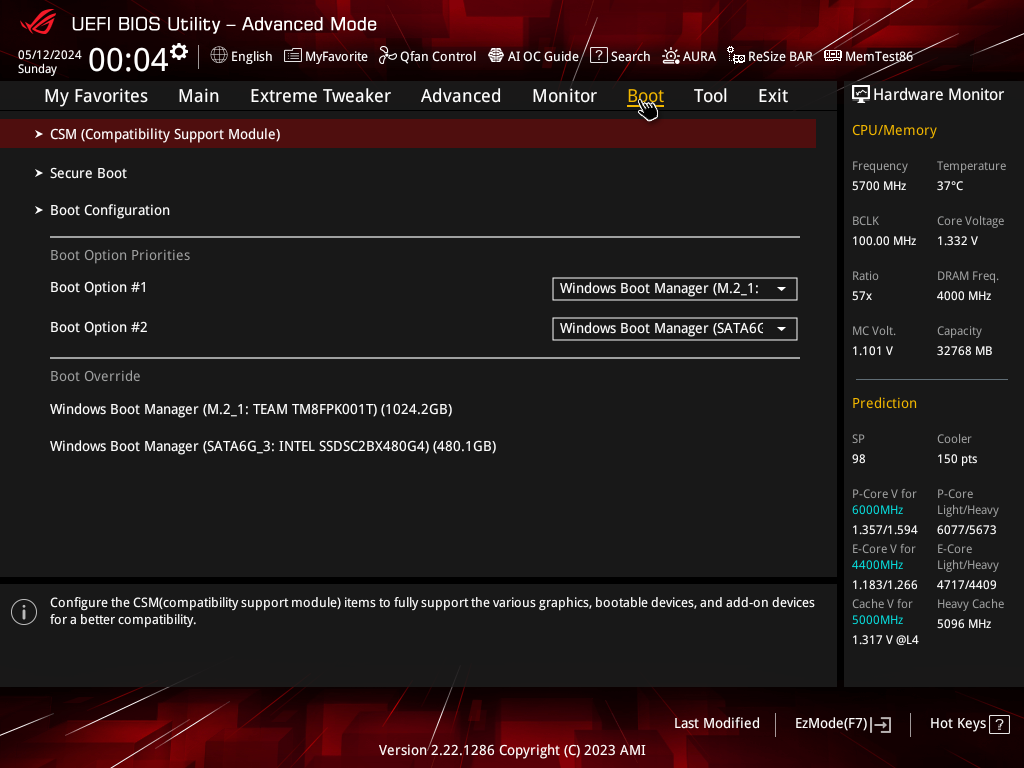Viewport: 1024px width, 768px height.
Task: Click the 5000MHz Cache value
Action: click(x=877, y=620)
